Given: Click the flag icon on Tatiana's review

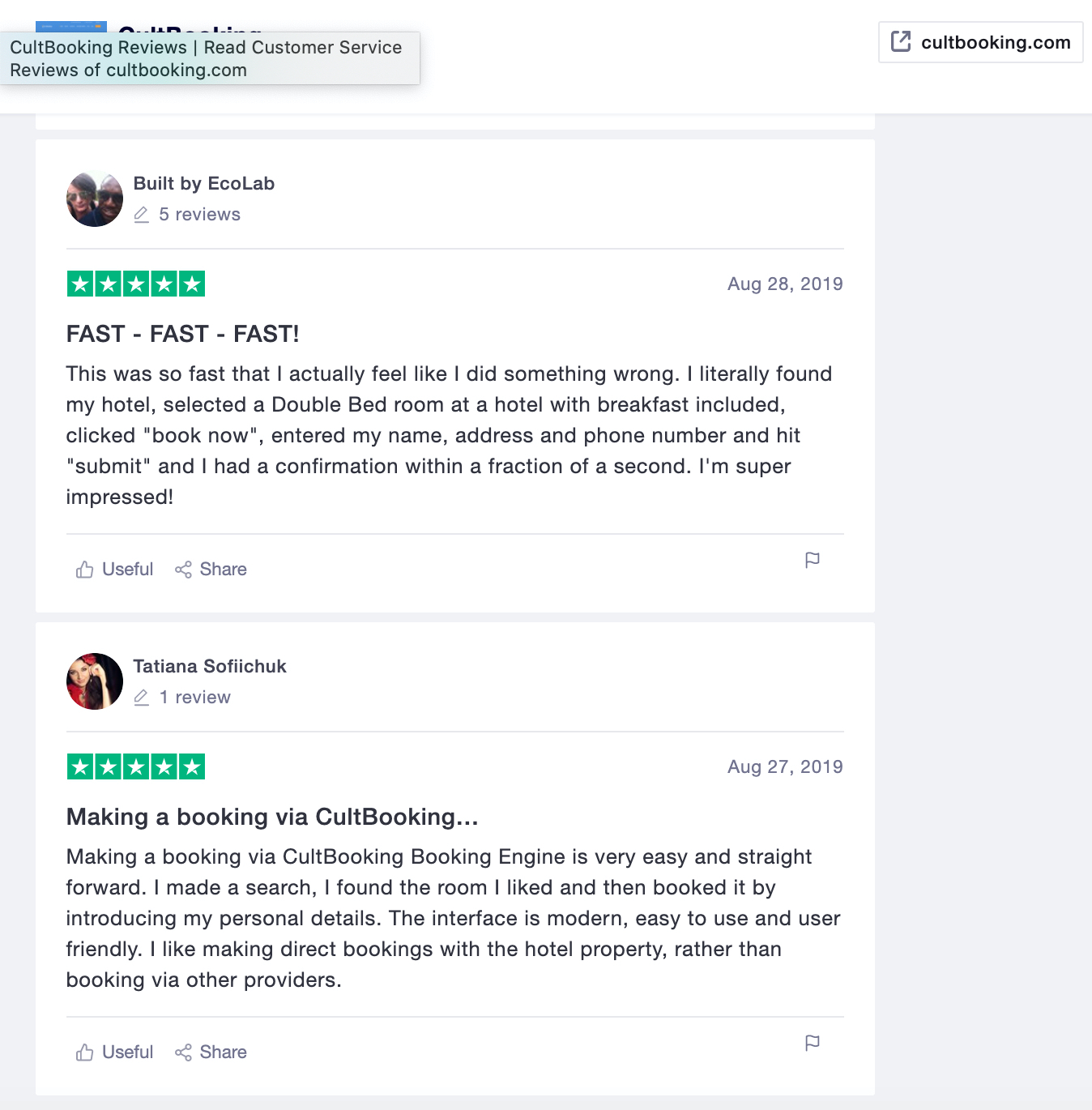Looking at the screenshot, I should point(813,1043).
